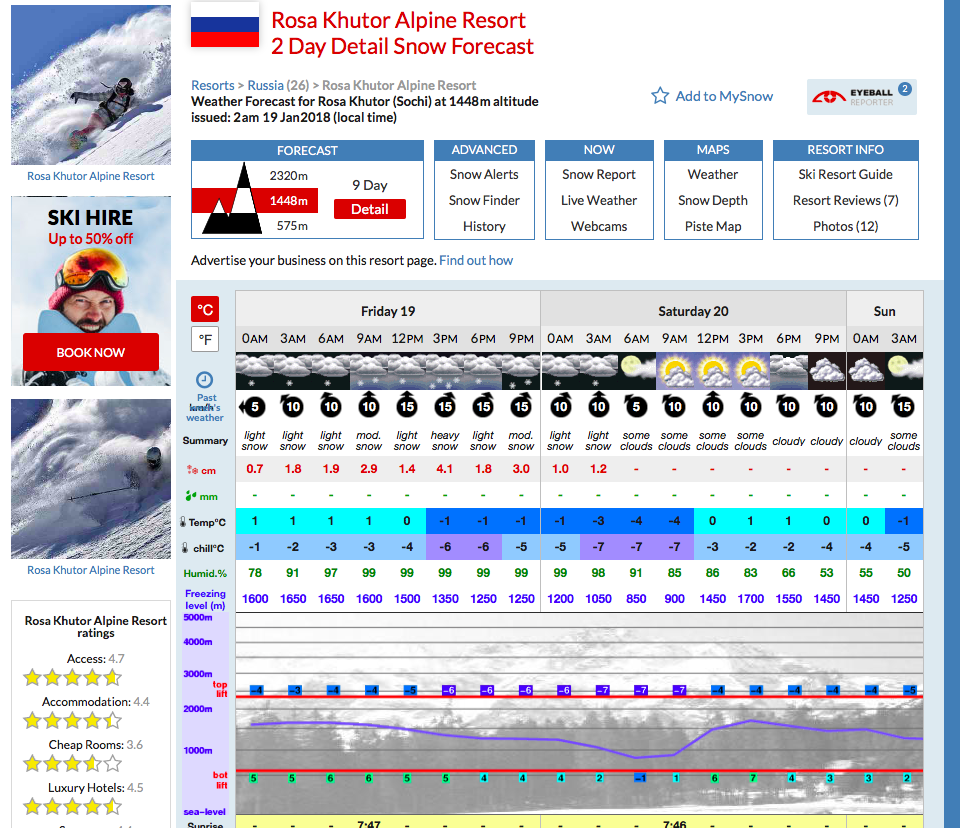Click the Accommodation rating stars
The width and height of the screenshot is (960, 828).
pos(72,720)
